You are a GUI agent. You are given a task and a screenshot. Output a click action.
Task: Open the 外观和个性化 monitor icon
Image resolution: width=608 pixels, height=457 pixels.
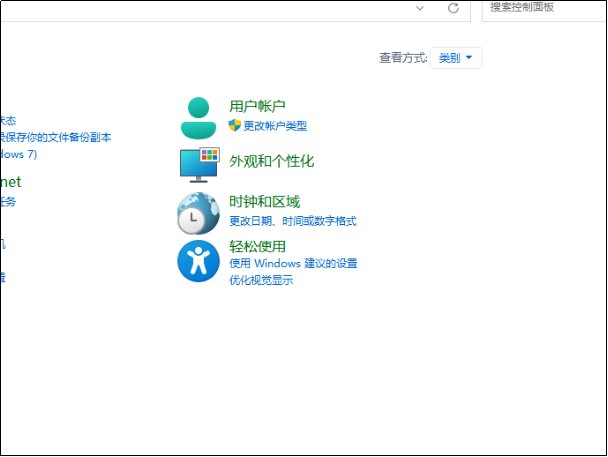coord(199,165)
